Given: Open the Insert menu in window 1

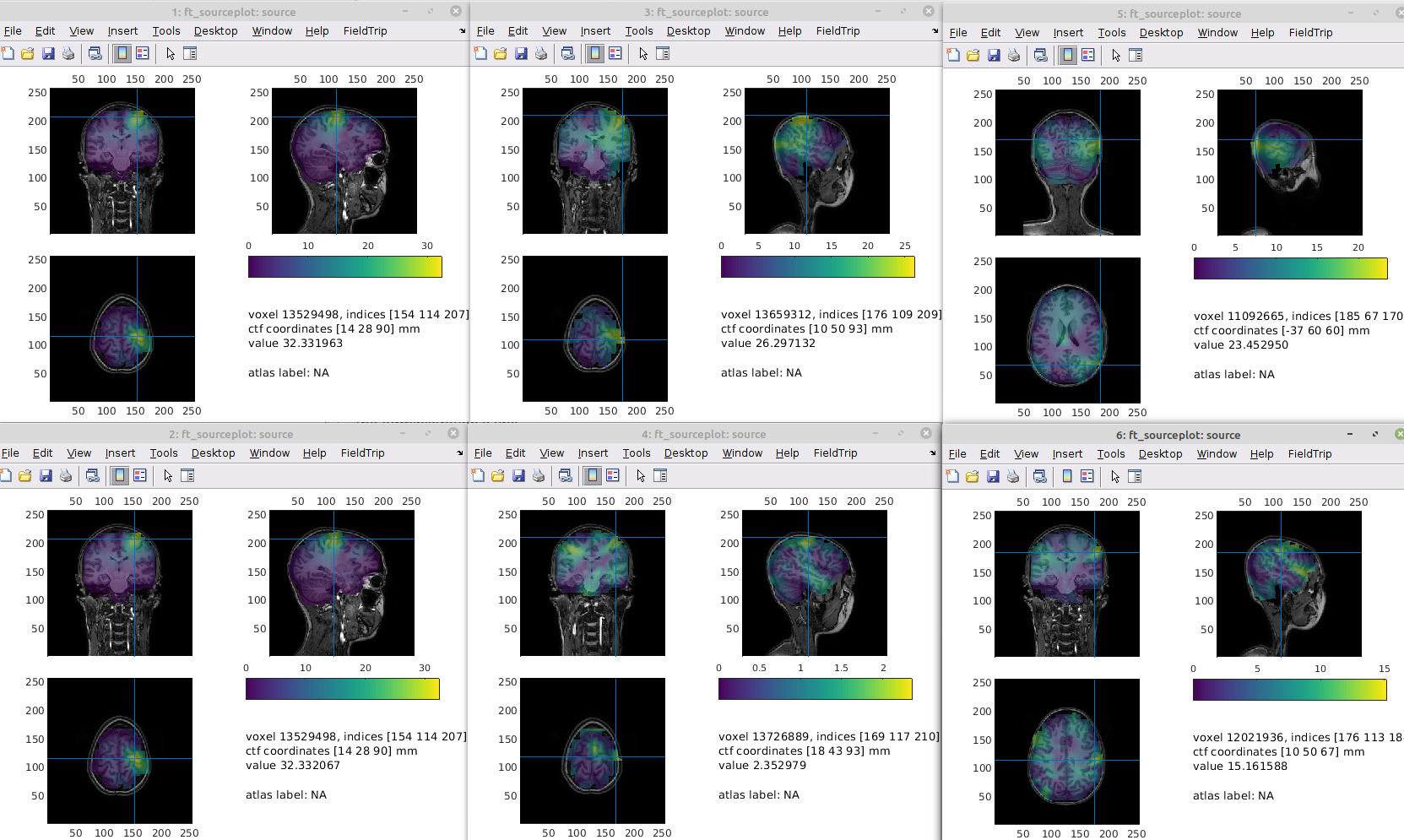Looking at the screenshot, I should [x=122, y=31].
